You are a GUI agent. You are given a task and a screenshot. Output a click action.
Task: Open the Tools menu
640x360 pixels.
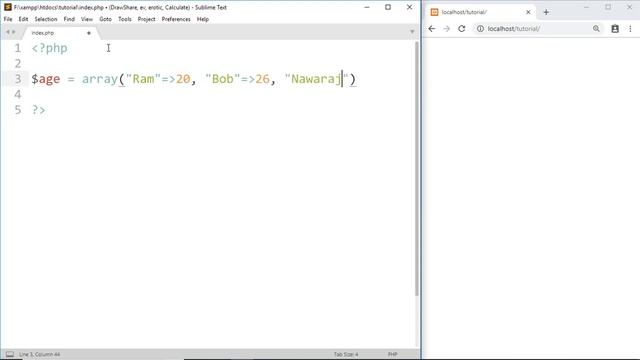[124, 19]
